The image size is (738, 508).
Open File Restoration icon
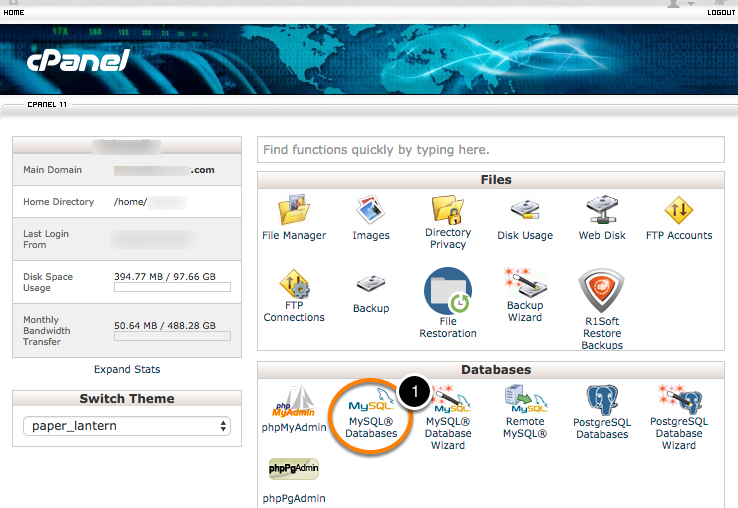pos(448,291)
